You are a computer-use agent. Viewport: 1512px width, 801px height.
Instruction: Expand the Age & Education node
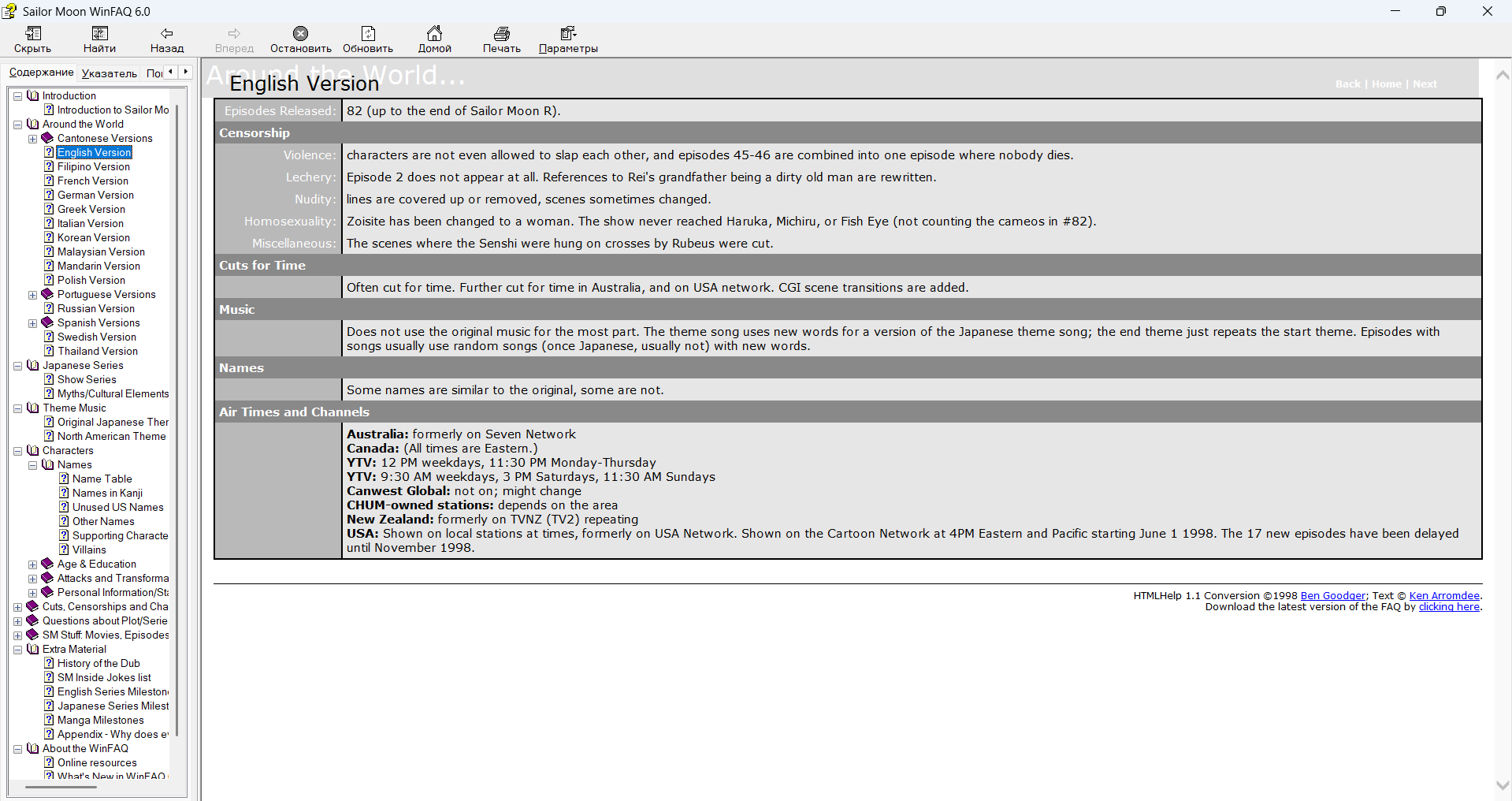pyautogui.click(x=32, y=564)
